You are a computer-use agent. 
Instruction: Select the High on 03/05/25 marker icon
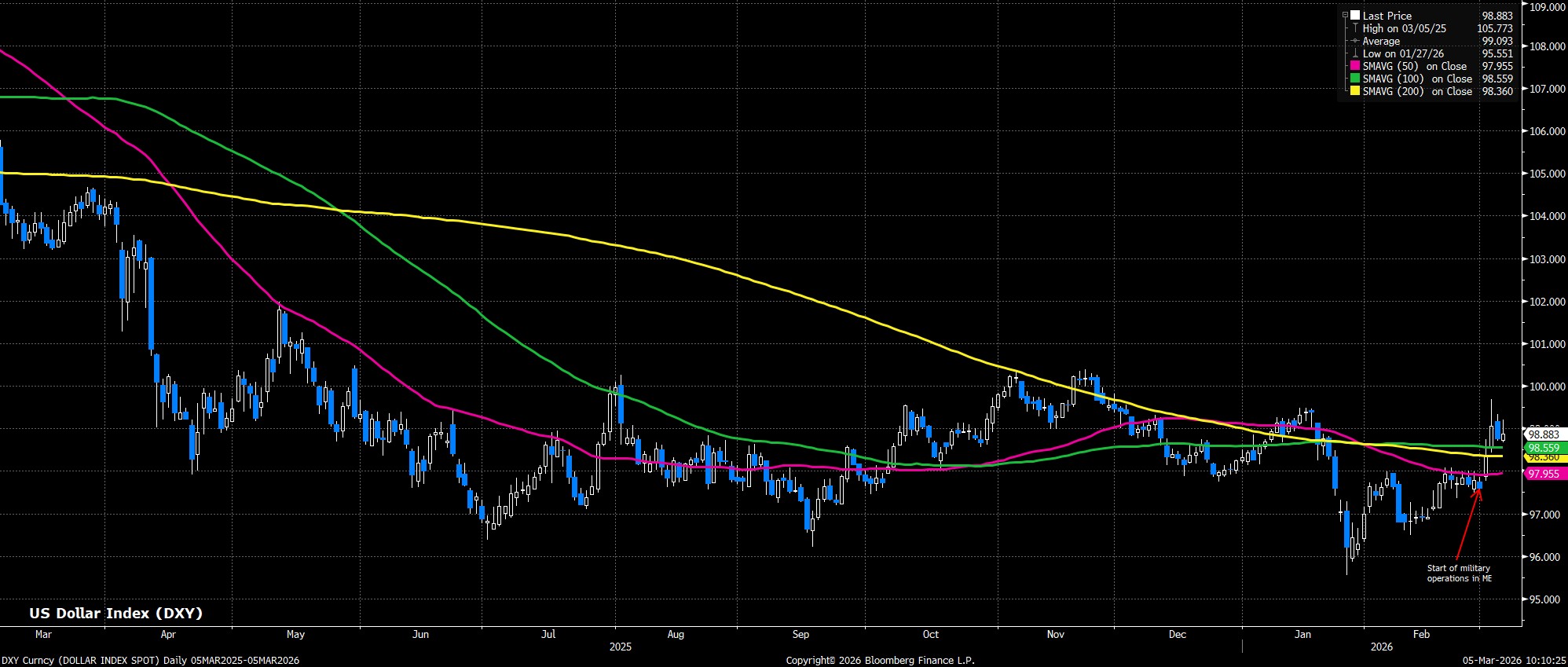point(1354,29)
